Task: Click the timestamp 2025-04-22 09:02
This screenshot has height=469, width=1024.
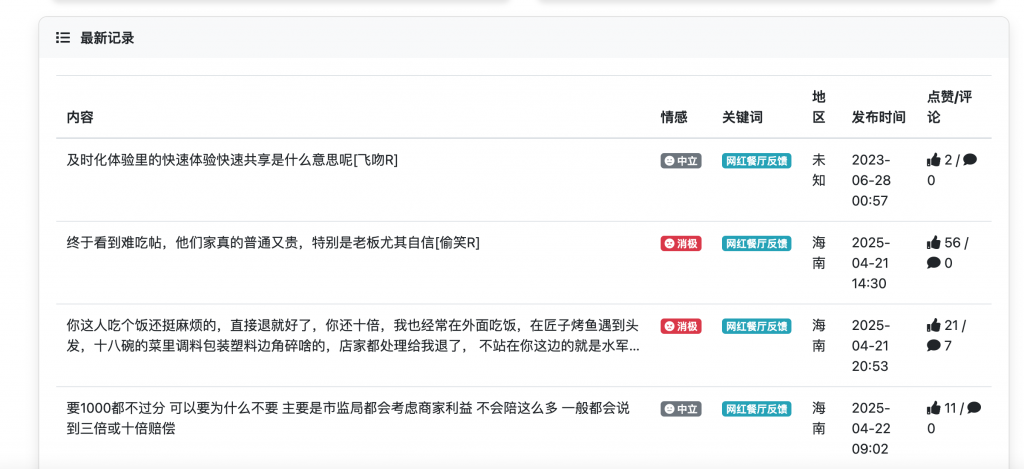Action: tap(871, 429)
